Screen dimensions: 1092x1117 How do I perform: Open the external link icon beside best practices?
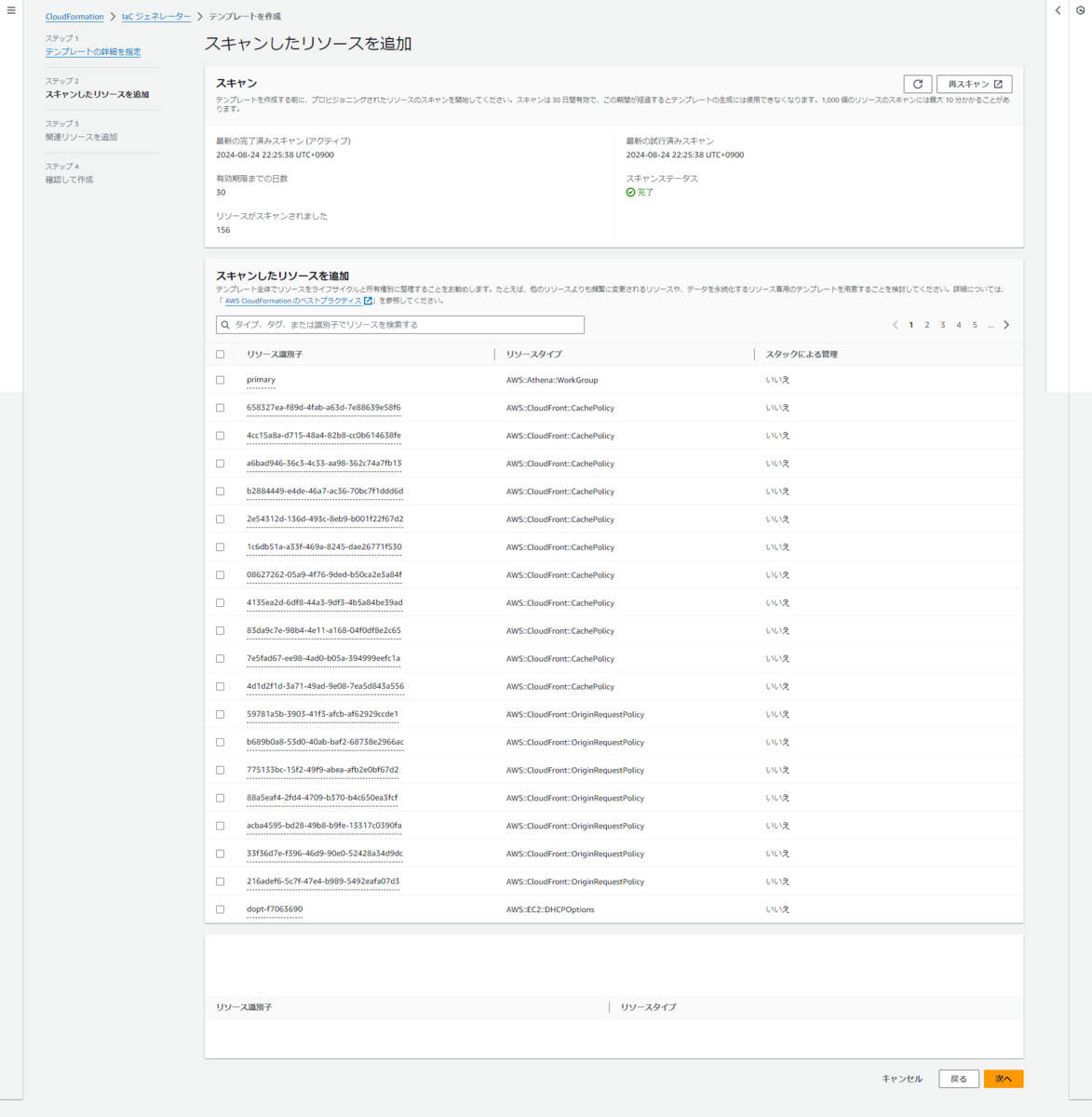tap(369, 301)
